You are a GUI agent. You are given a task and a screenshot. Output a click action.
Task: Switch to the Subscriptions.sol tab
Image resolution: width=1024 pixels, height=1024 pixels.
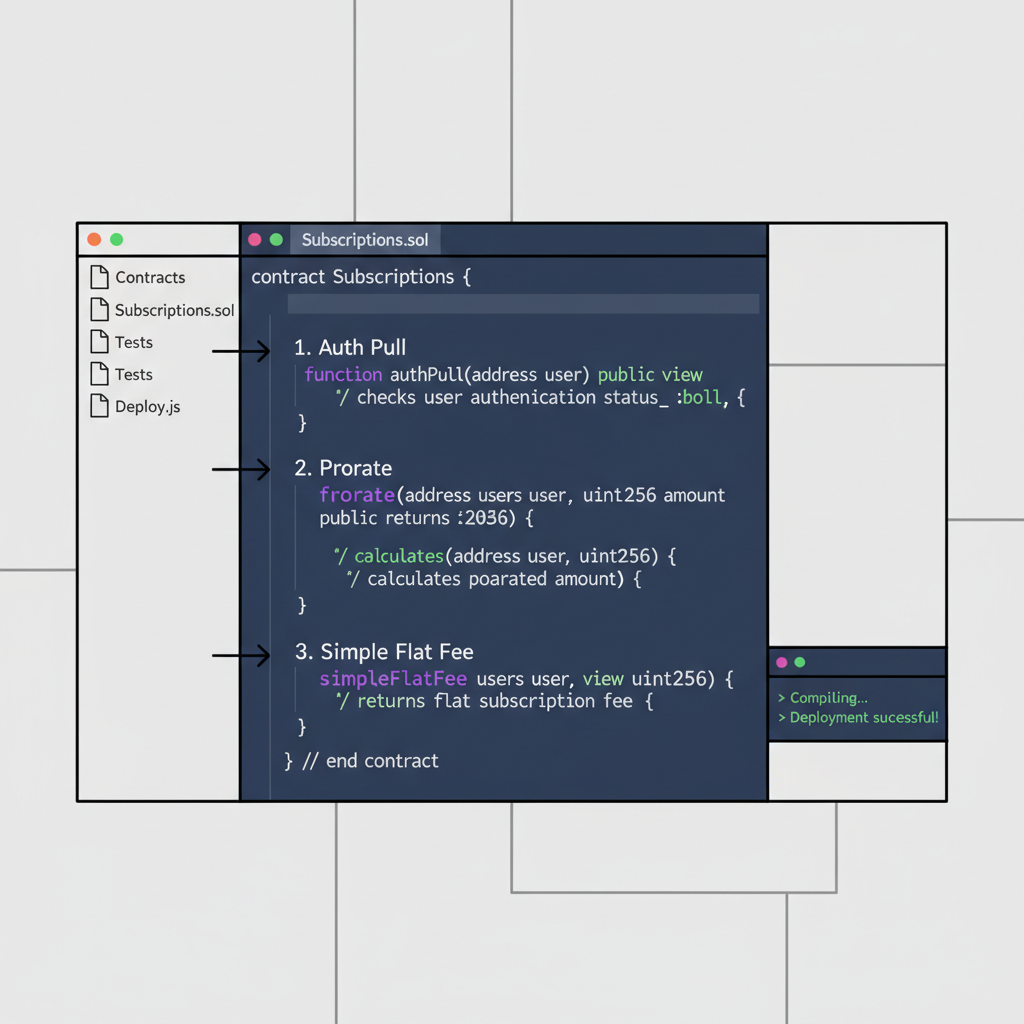click(365, 239)
